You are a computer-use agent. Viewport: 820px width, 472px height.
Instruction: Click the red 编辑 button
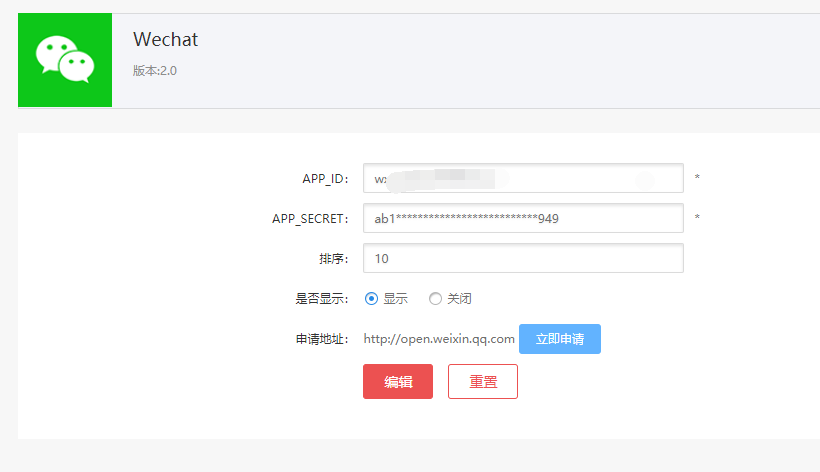(398, 382)
